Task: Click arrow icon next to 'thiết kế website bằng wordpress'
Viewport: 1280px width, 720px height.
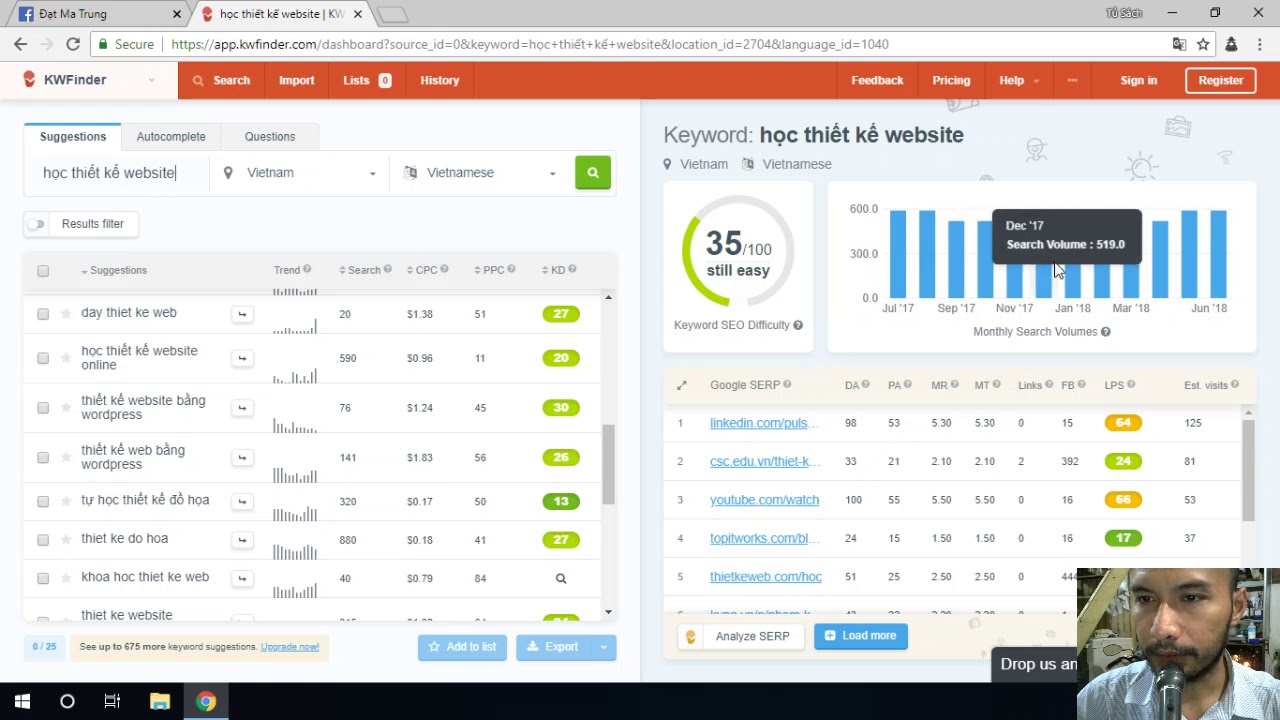Action: [x=242, y=408]
